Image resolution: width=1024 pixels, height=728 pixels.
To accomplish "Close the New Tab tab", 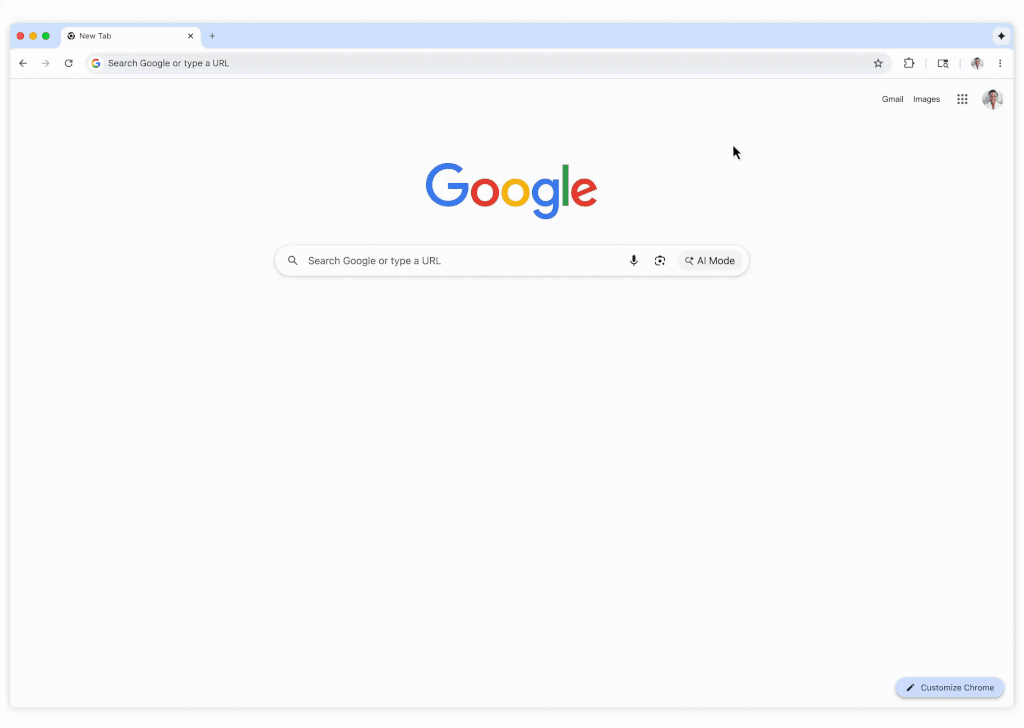I will [191, 36].
